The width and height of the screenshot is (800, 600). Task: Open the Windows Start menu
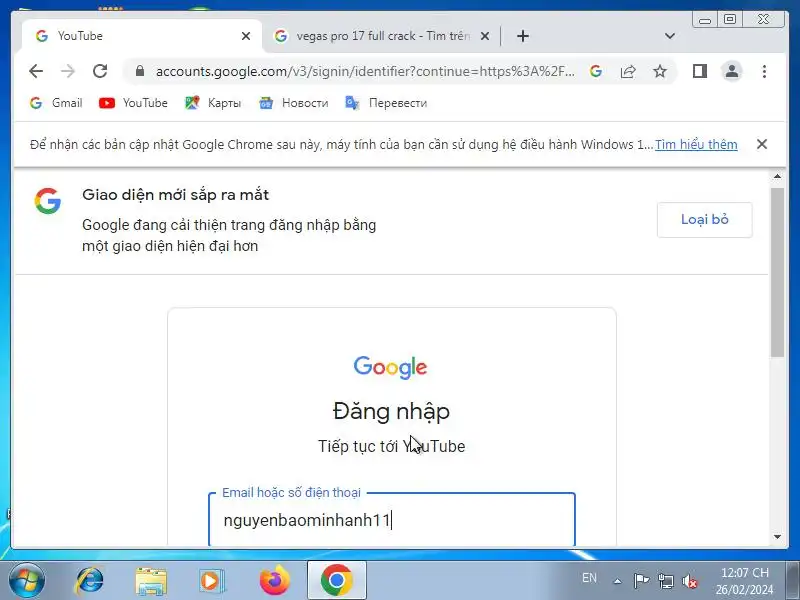27,581
